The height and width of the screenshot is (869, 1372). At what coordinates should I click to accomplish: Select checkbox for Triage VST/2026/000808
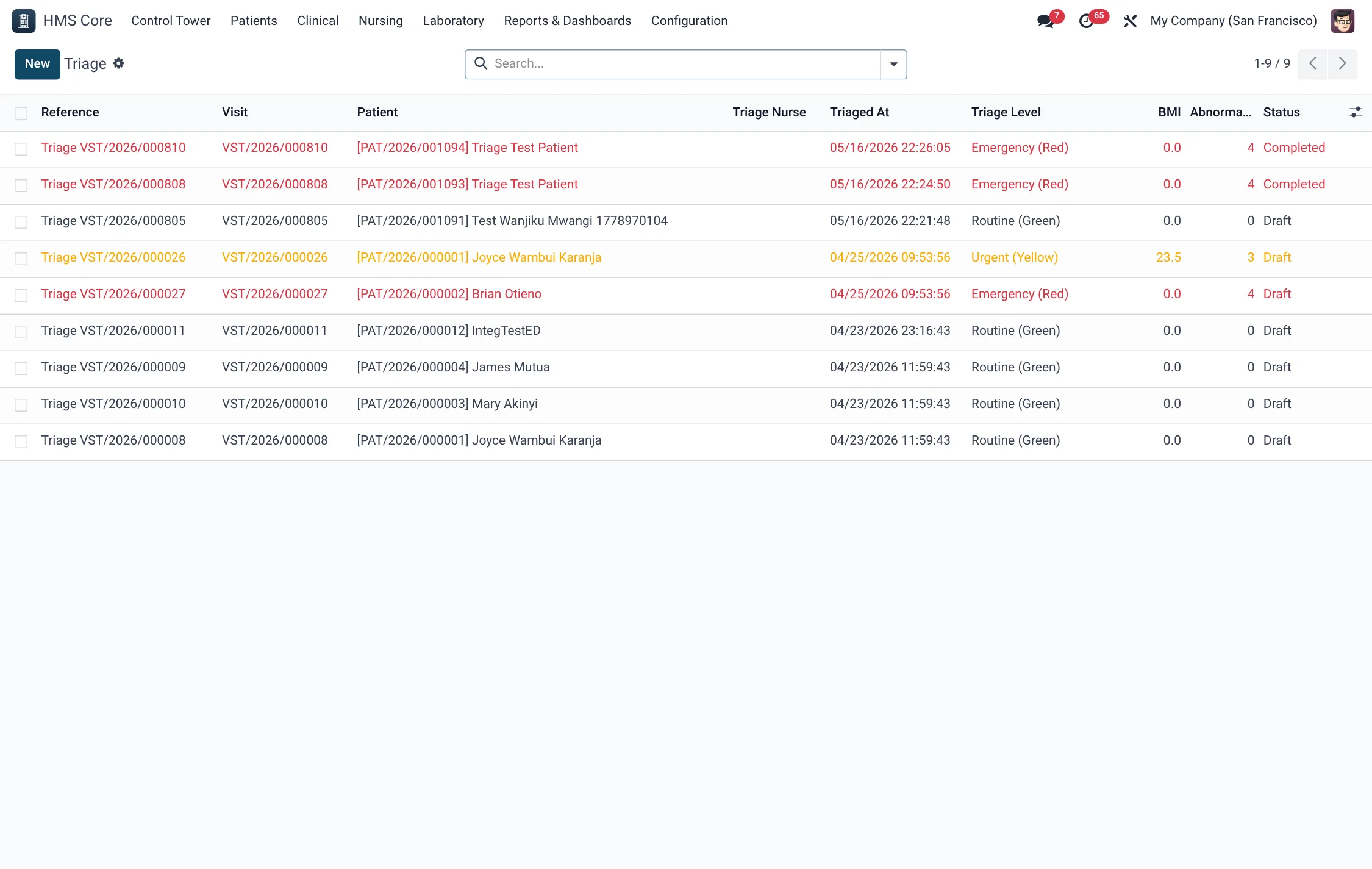click(21, 185)
